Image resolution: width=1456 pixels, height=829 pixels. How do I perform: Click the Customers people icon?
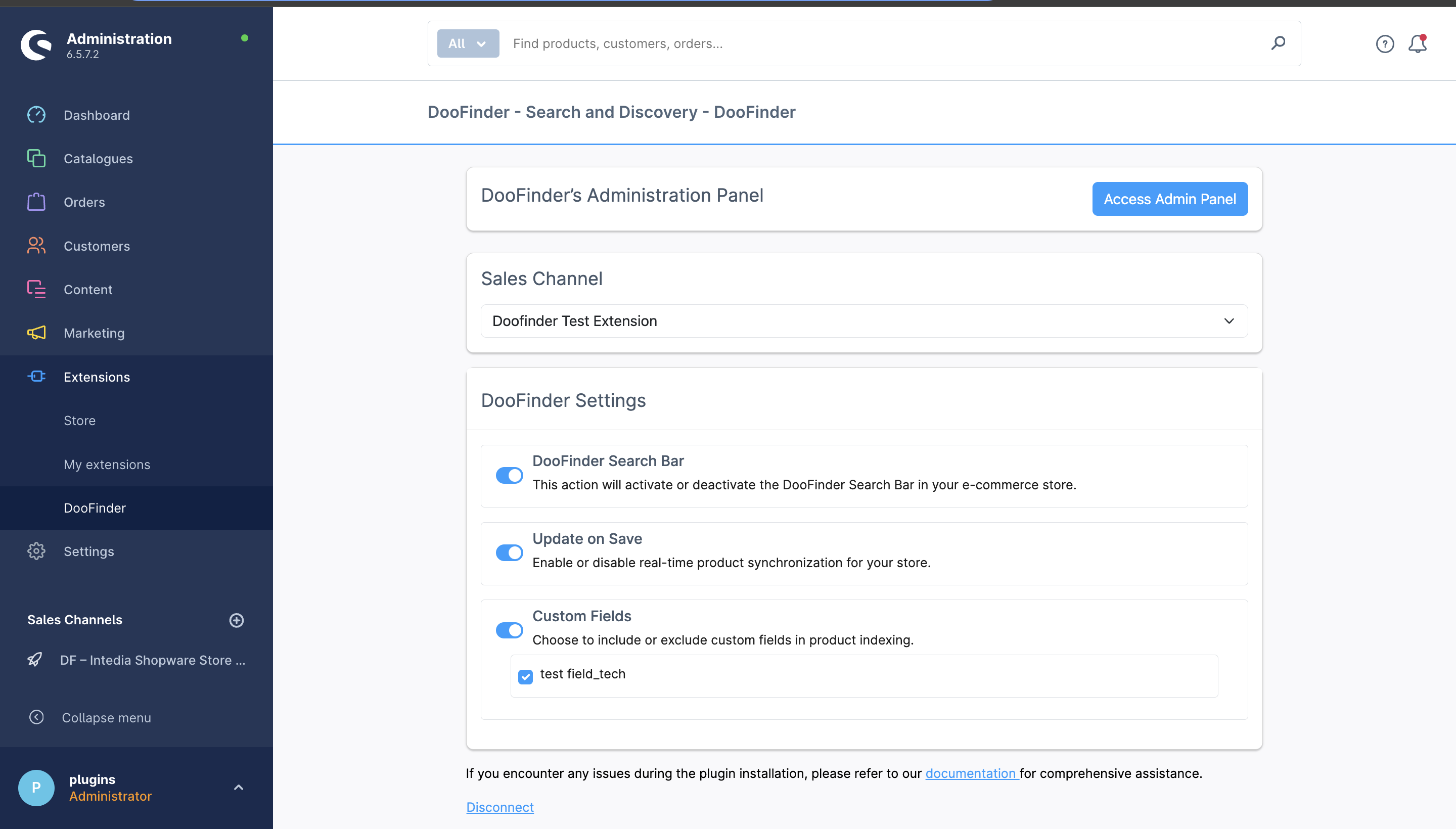(x=36, y=245)
